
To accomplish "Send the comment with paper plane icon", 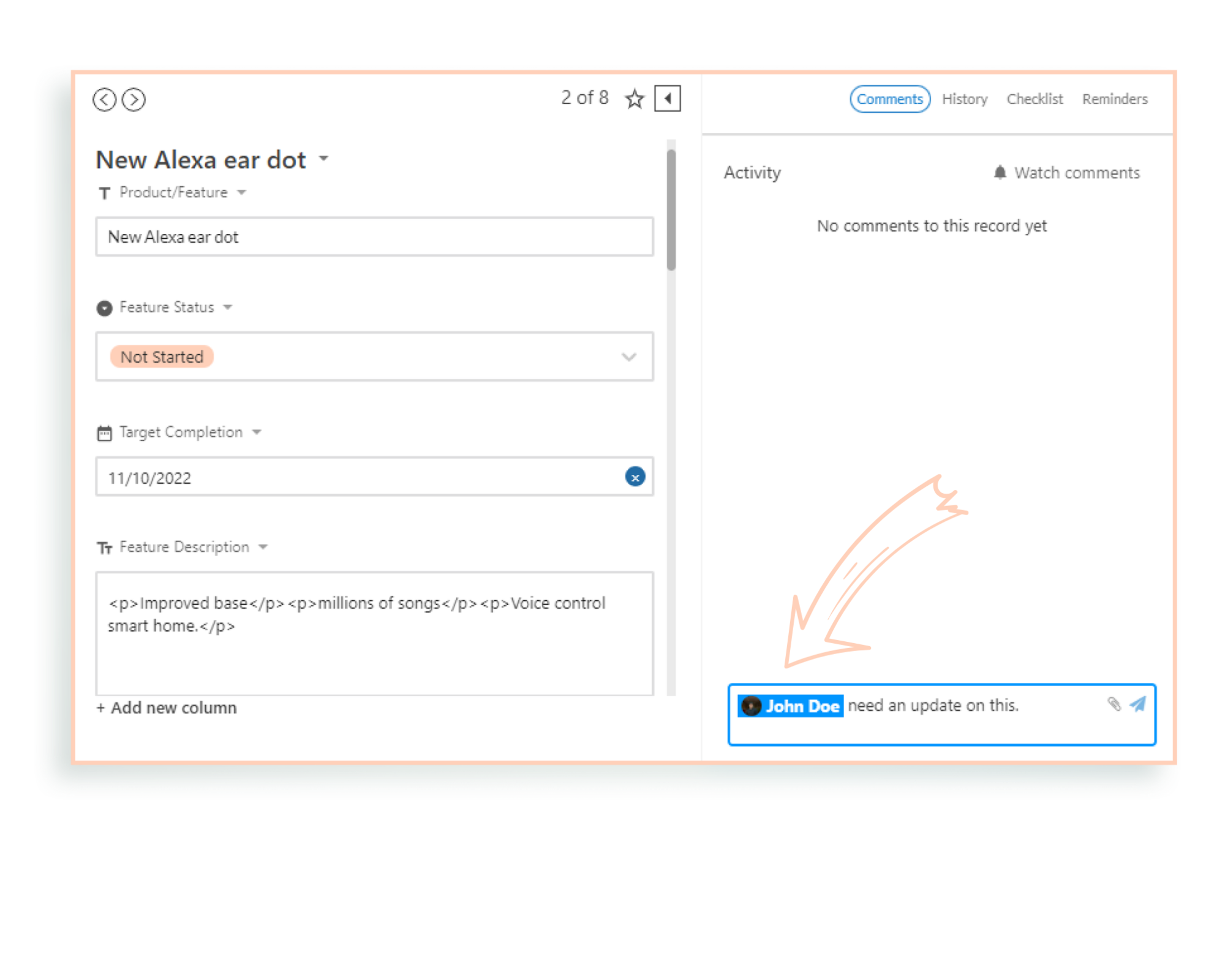I will [x=1138, y=704].
